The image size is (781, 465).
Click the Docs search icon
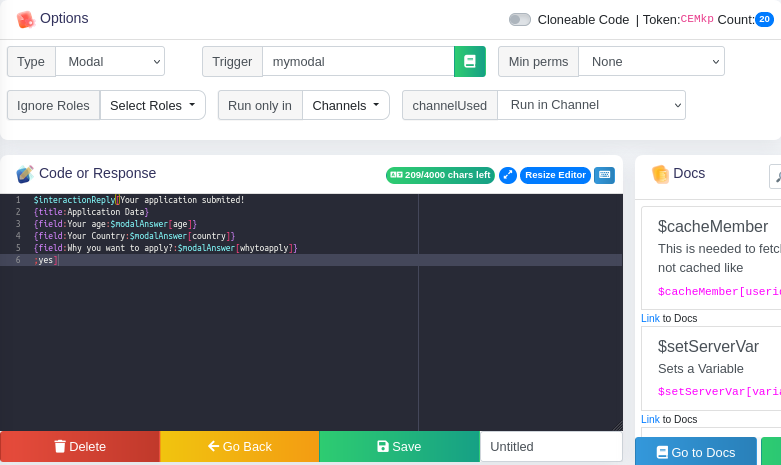click(x=776, y=176)
